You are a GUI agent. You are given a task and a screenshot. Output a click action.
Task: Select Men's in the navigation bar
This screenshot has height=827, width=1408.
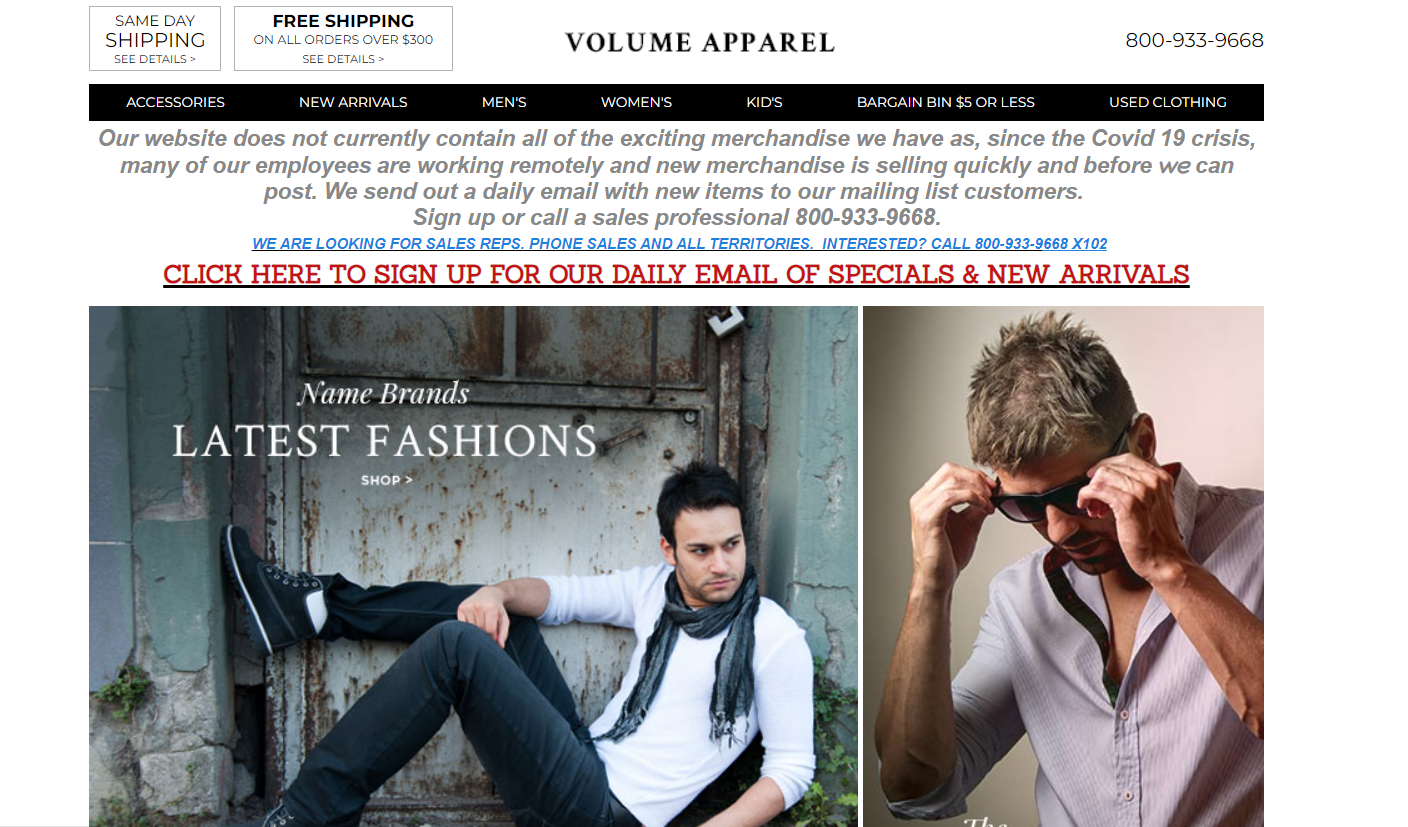click(504, 102)
